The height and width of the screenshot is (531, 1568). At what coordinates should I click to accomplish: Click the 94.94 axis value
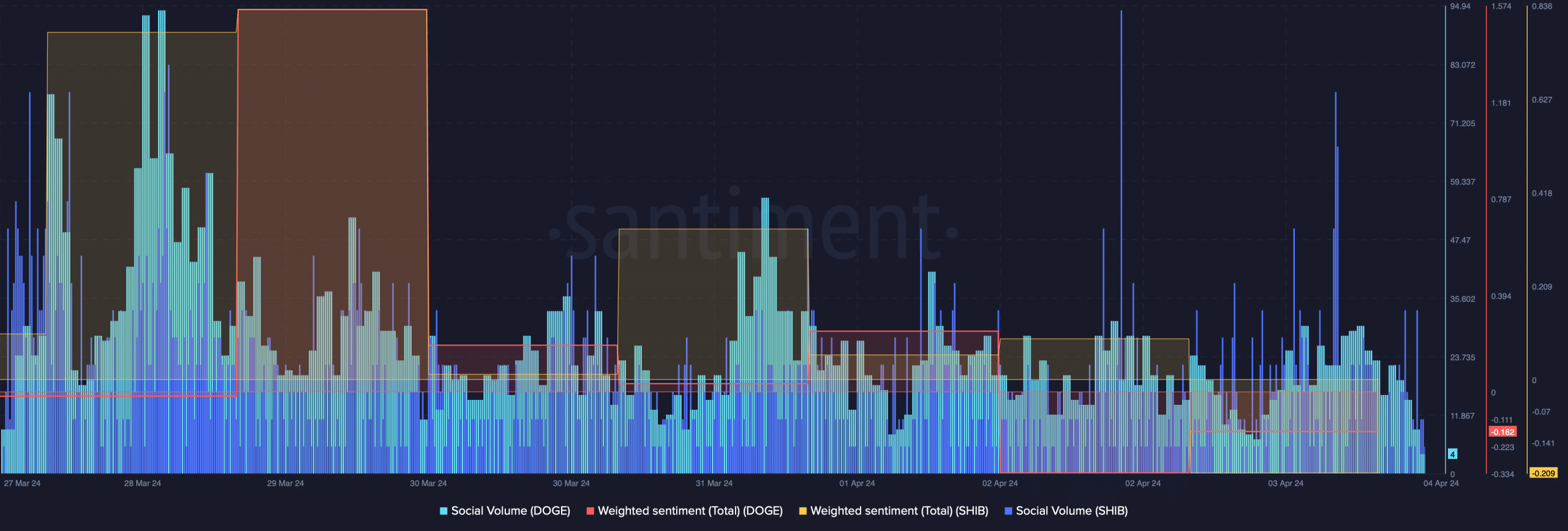pyautogui.click(x=1460, y=6)
